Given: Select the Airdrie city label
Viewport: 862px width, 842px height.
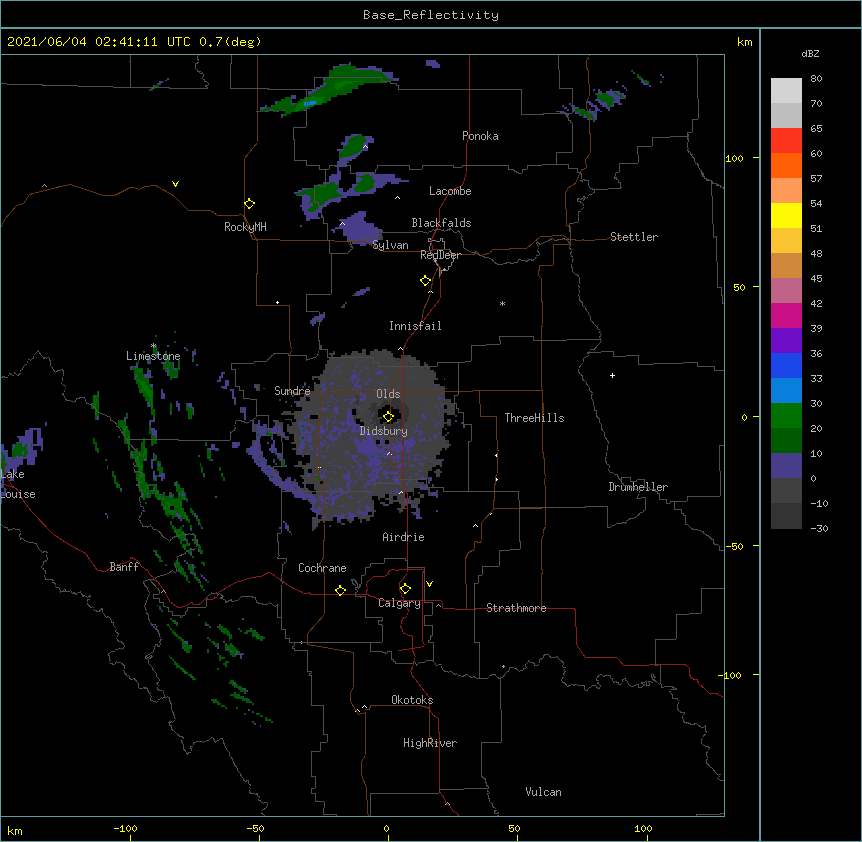Looking at the screenshot, I should pos(403,537).
